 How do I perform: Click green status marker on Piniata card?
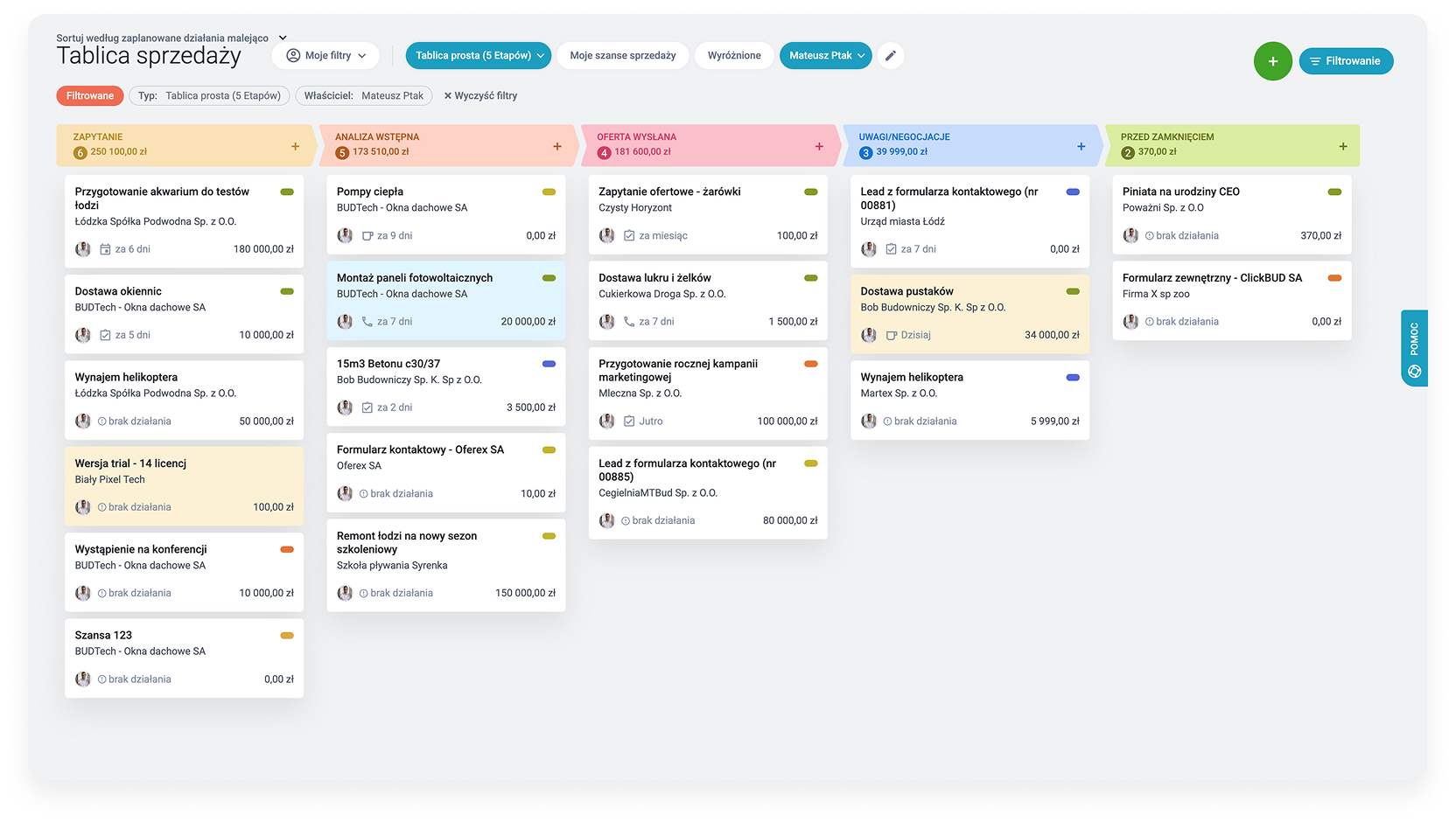click(x=1334, y=192)
